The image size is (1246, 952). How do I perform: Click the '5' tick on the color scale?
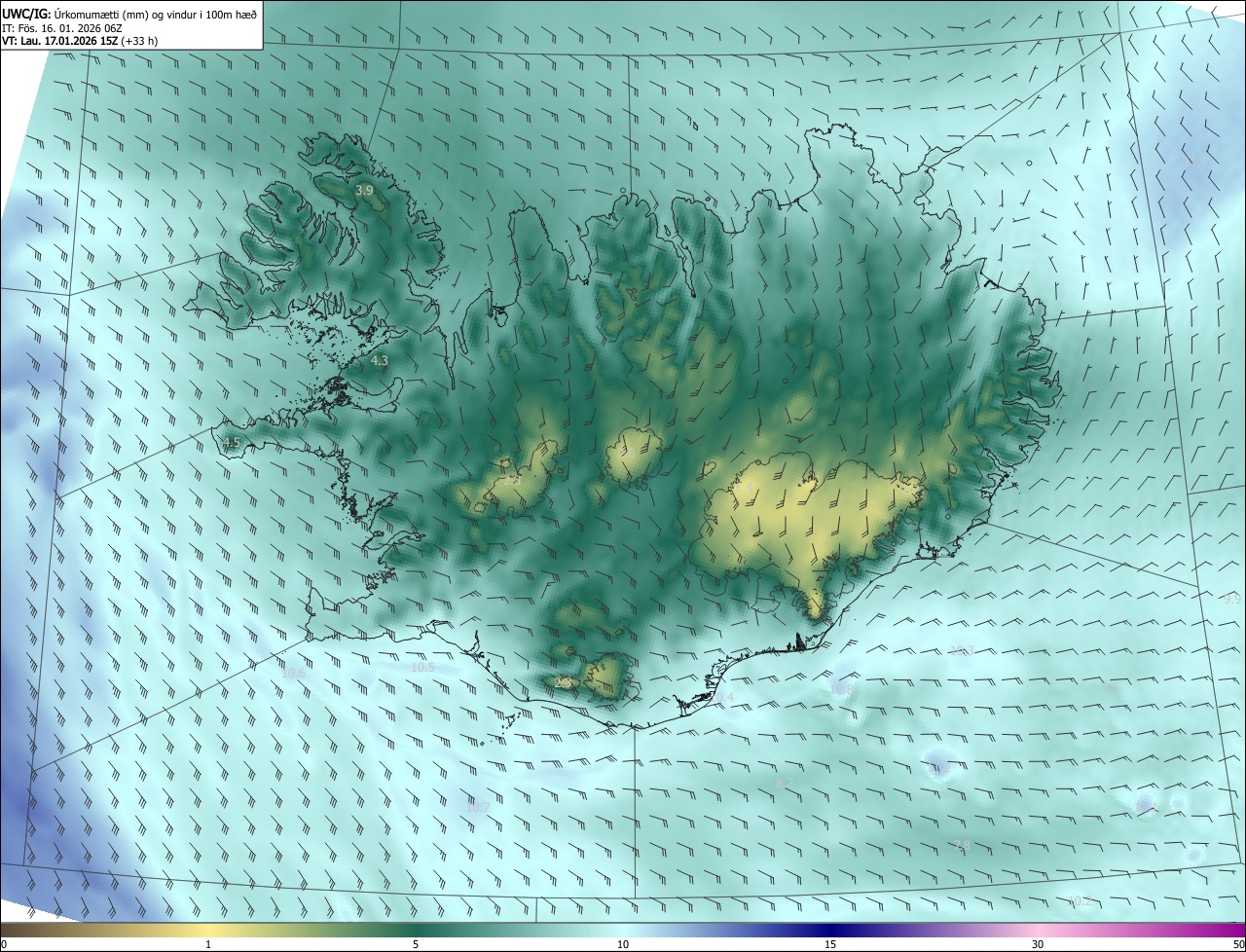pyautogui.click(x=416, y=944)
